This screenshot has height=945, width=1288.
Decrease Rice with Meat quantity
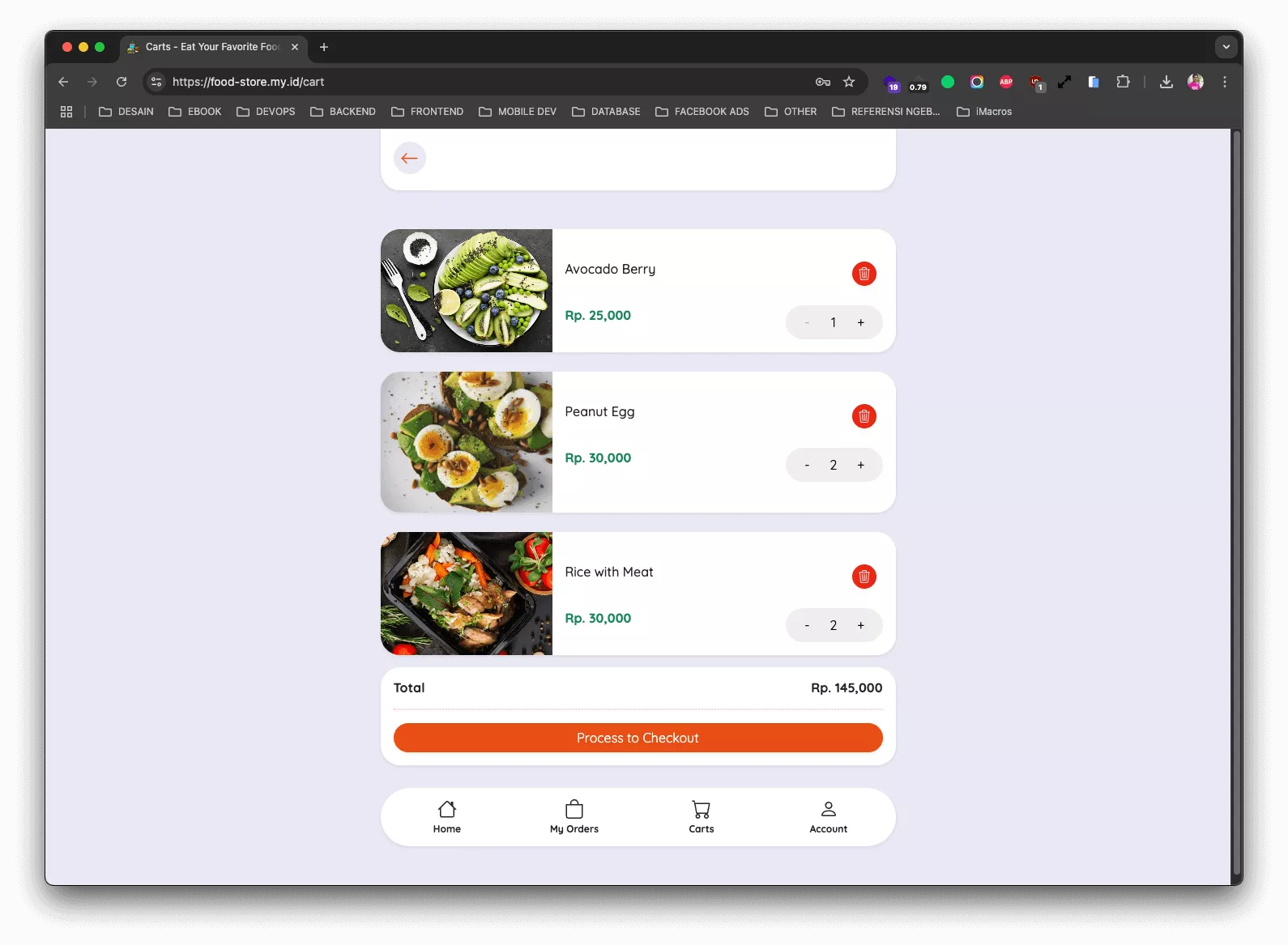point(807,625)
